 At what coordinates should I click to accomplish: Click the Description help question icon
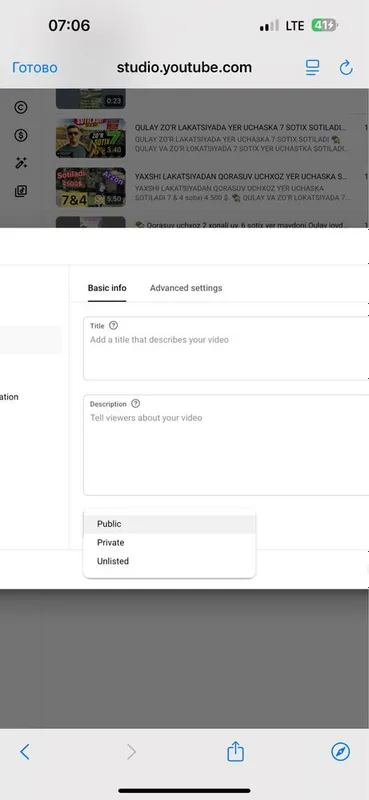pos(135,404)
